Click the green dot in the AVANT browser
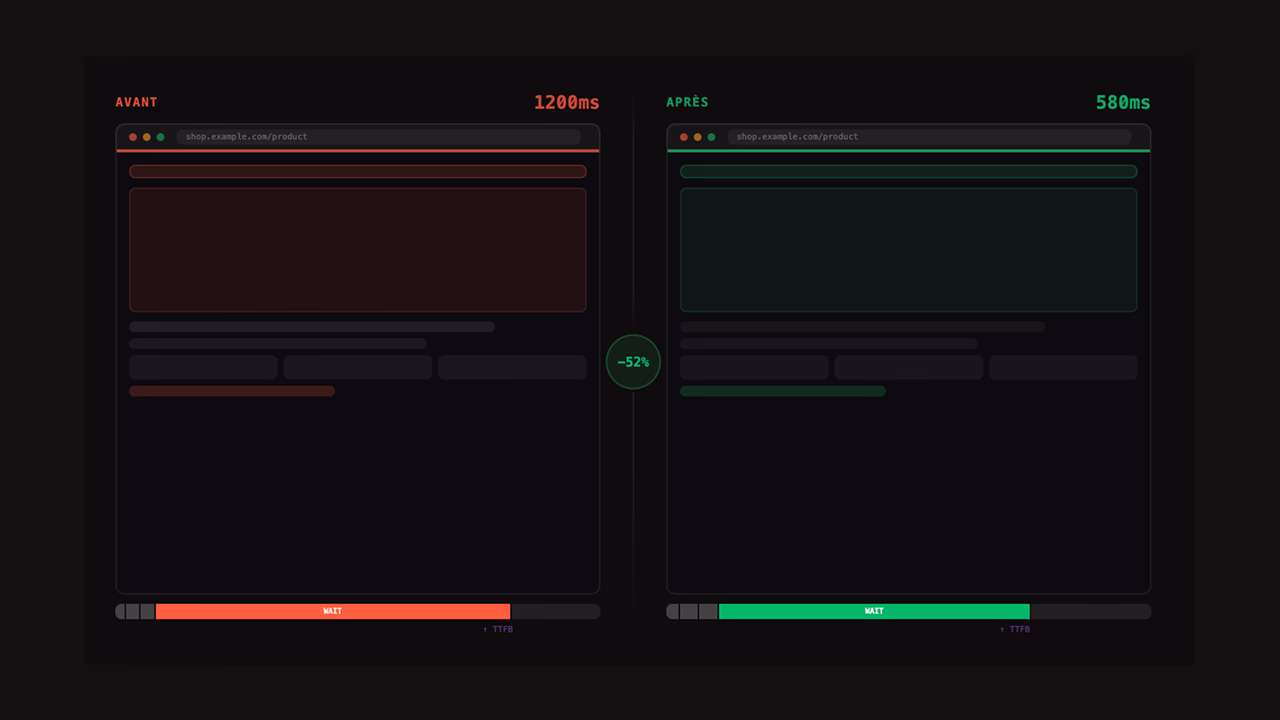Screen dimensions: 1280x720 (160, 137)
